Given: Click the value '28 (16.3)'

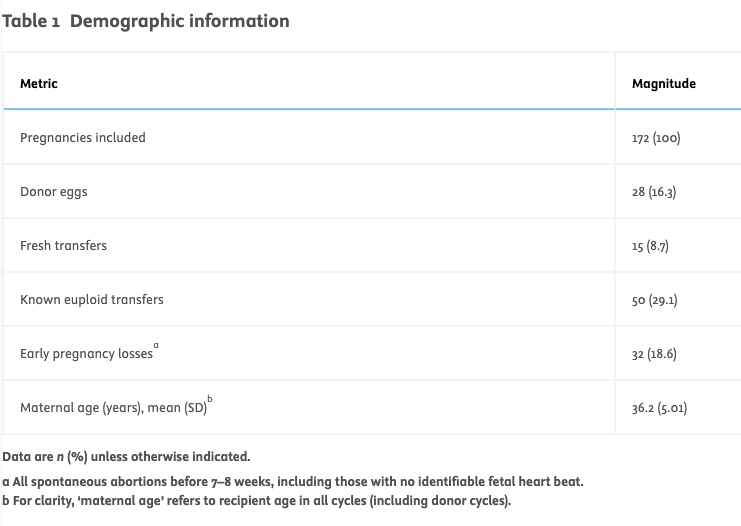Looking at the screenshot, I should [x=654, y=192].
